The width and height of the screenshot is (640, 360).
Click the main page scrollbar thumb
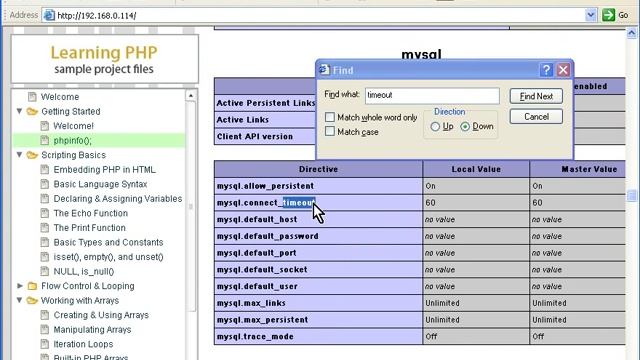(631, 196)
